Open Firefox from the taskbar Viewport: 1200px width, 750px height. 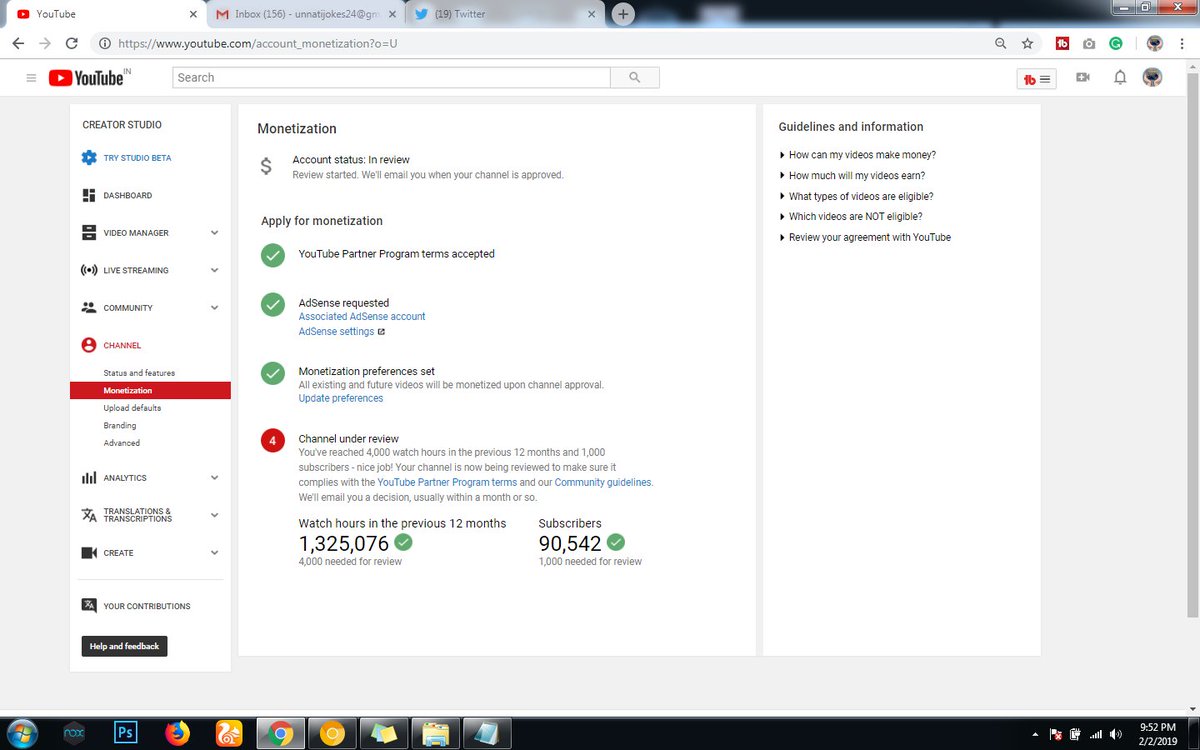pyautogui.click(x=178, y=732)
